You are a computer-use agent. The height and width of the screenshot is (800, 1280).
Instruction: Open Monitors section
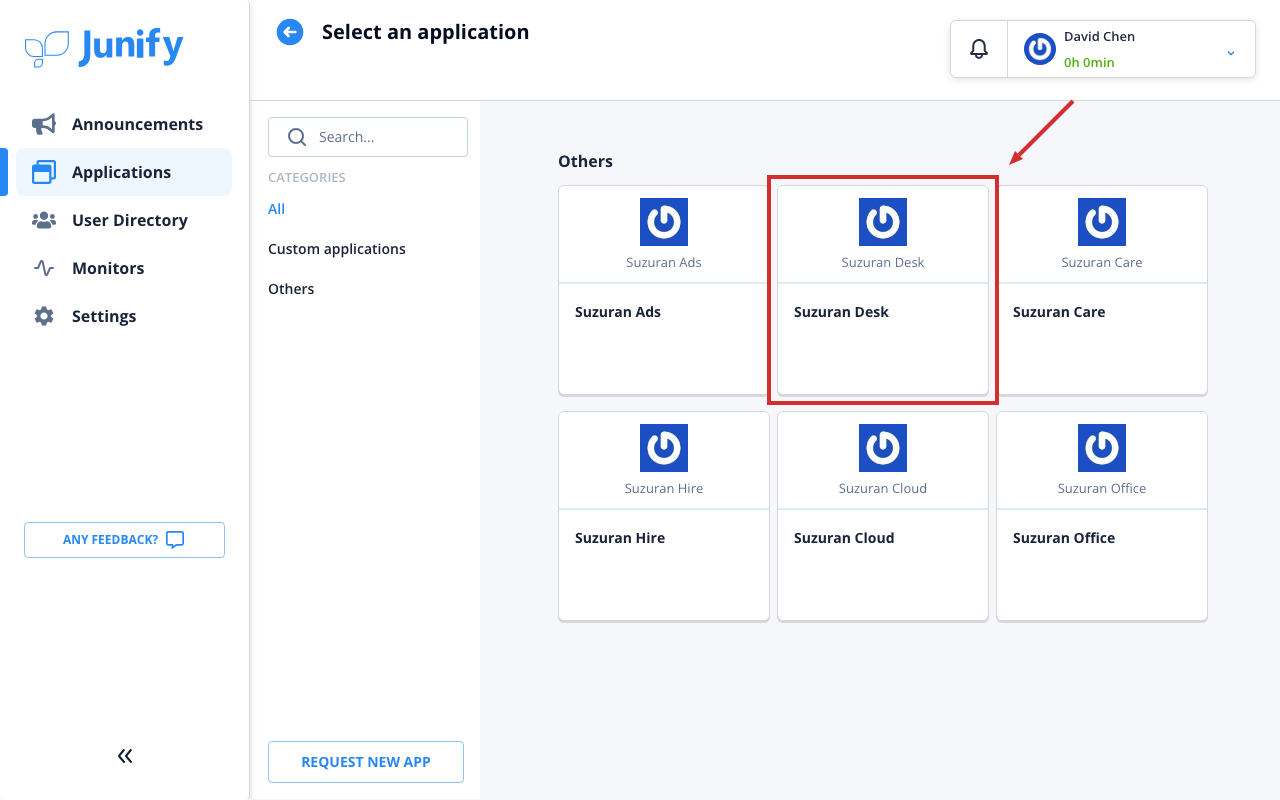coord(124,268)
